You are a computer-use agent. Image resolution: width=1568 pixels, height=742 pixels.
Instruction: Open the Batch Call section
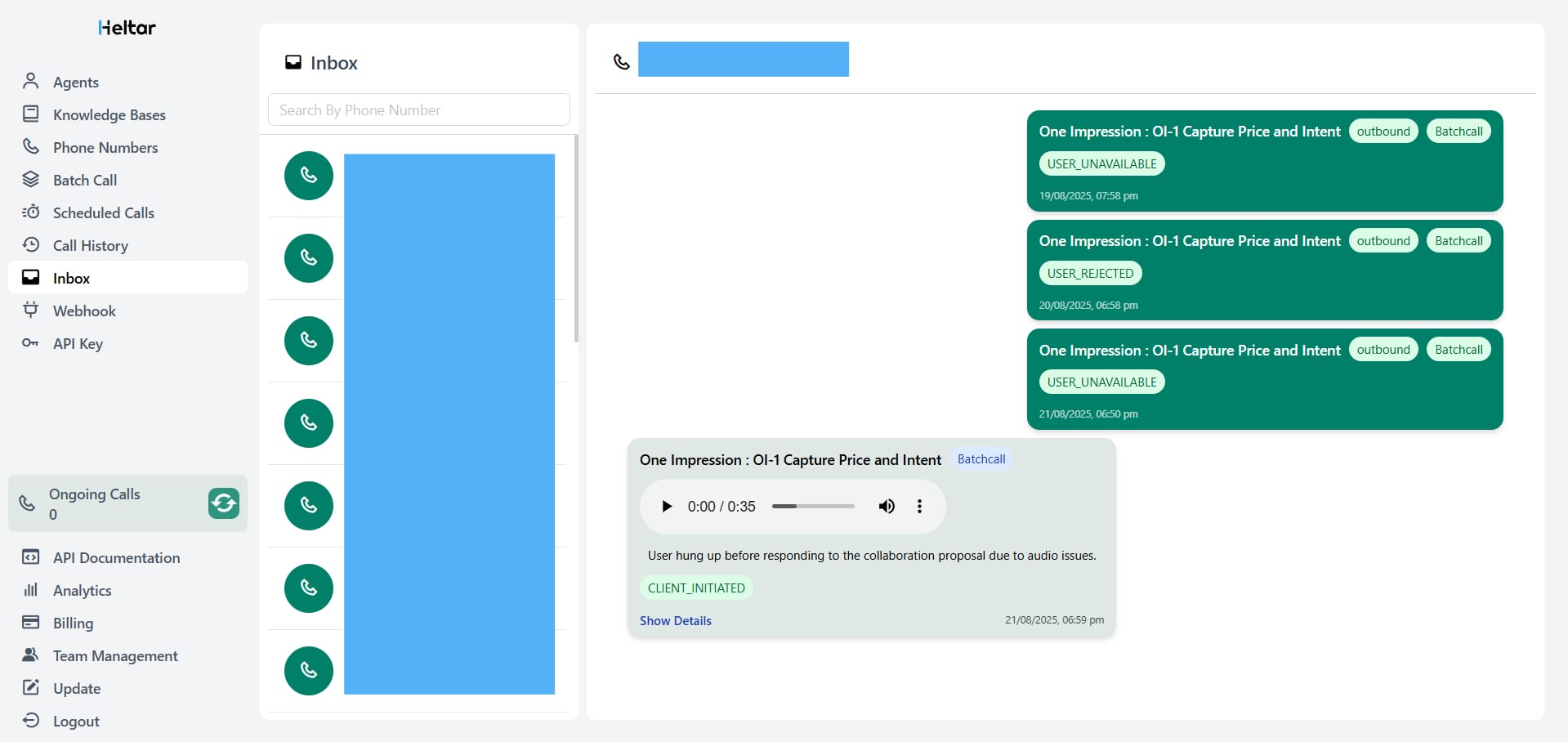(84, 181)
